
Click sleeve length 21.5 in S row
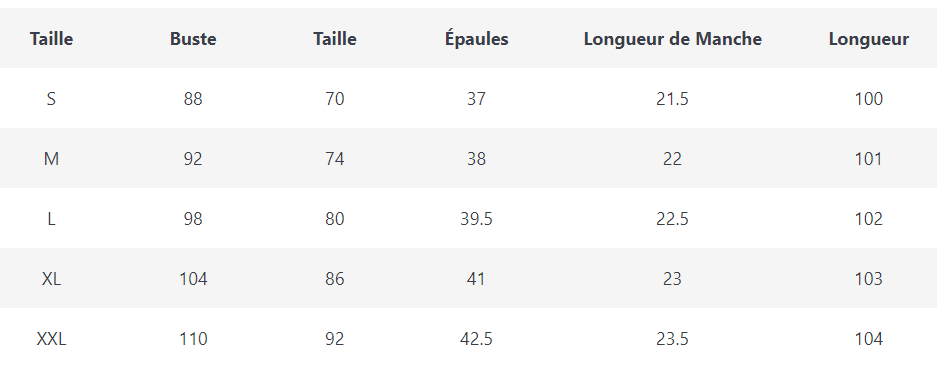point(672,99)
